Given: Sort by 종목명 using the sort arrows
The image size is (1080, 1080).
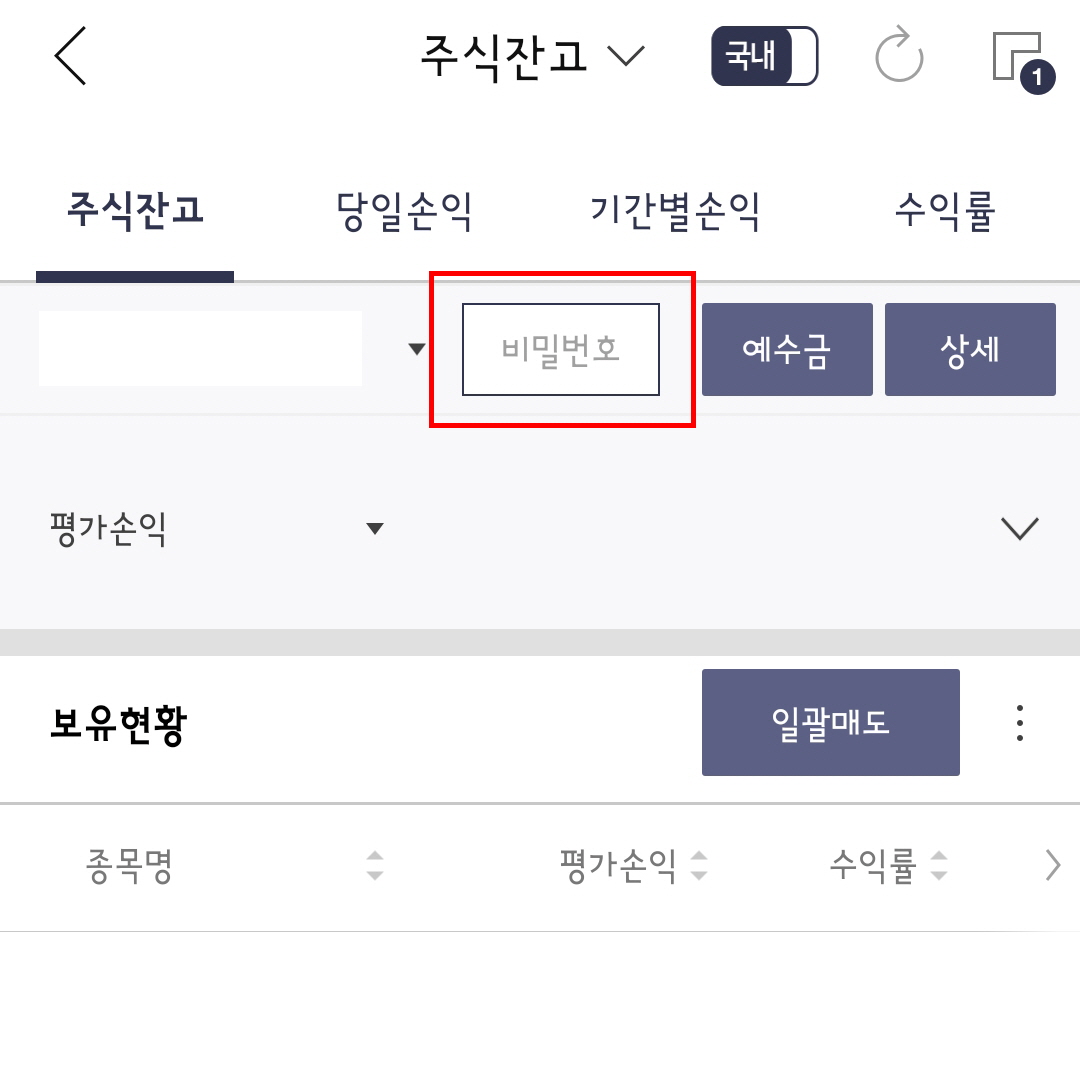Looking at the screenshot, I should pos(375,865).
